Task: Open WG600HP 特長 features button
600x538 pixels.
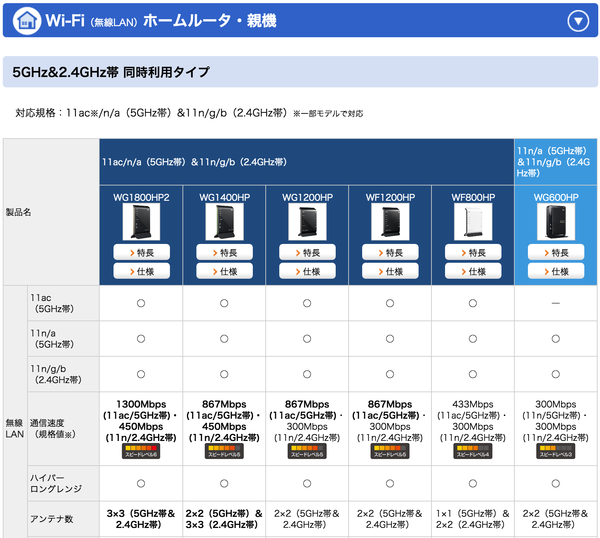Action: (556, 253)
